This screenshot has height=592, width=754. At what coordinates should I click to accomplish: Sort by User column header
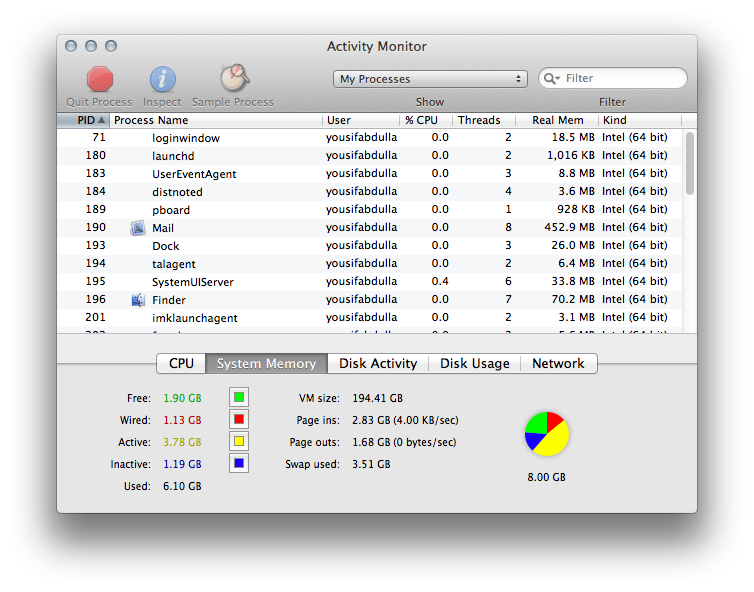point(361,120)
